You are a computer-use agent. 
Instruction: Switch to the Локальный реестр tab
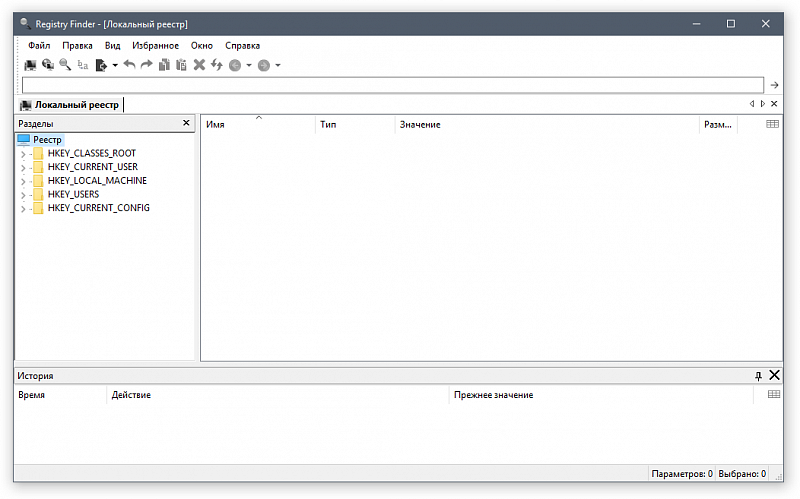click(x=70, y=105)
